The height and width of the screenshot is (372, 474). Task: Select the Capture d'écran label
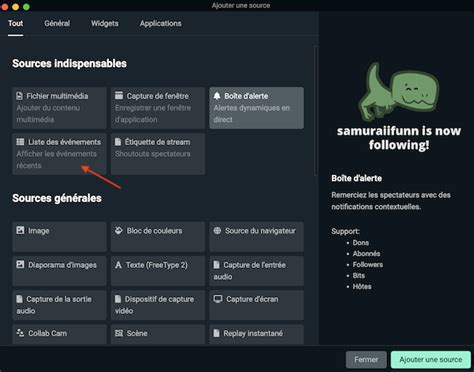(252, 299)
